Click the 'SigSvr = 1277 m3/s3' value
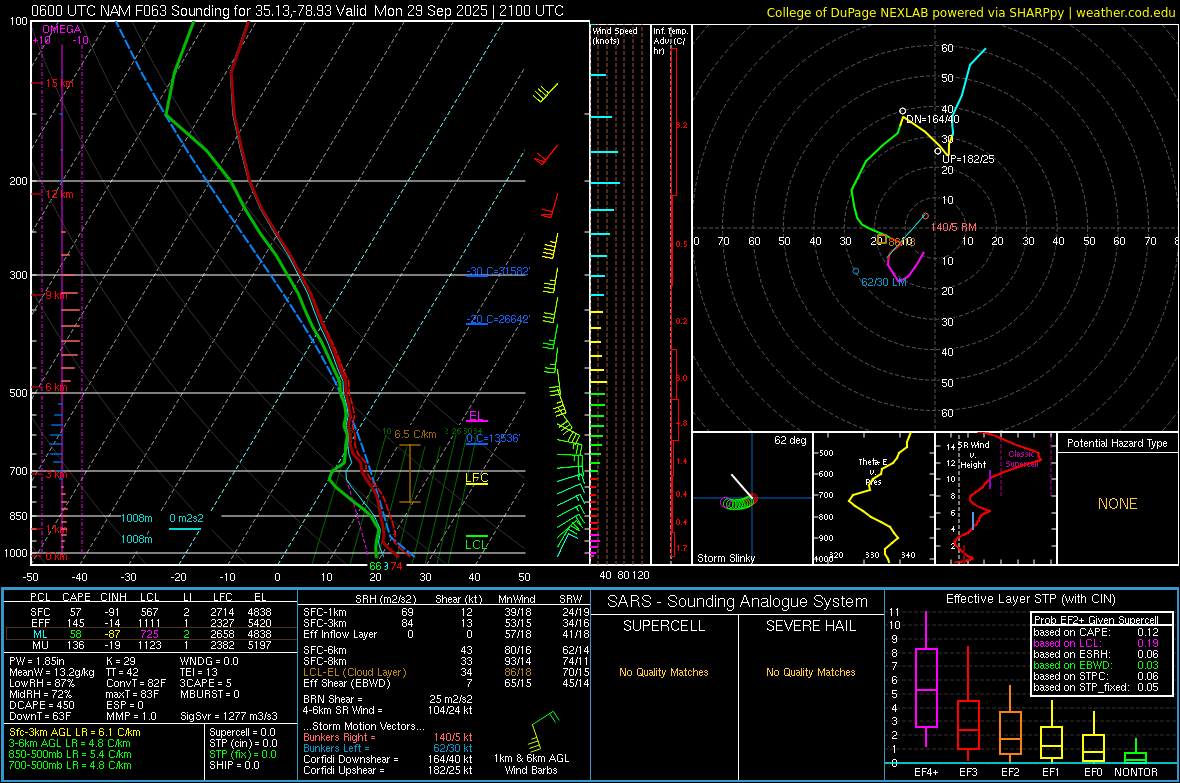The image size is (1180, 783). pyautogui.click(x=229, y=716)
